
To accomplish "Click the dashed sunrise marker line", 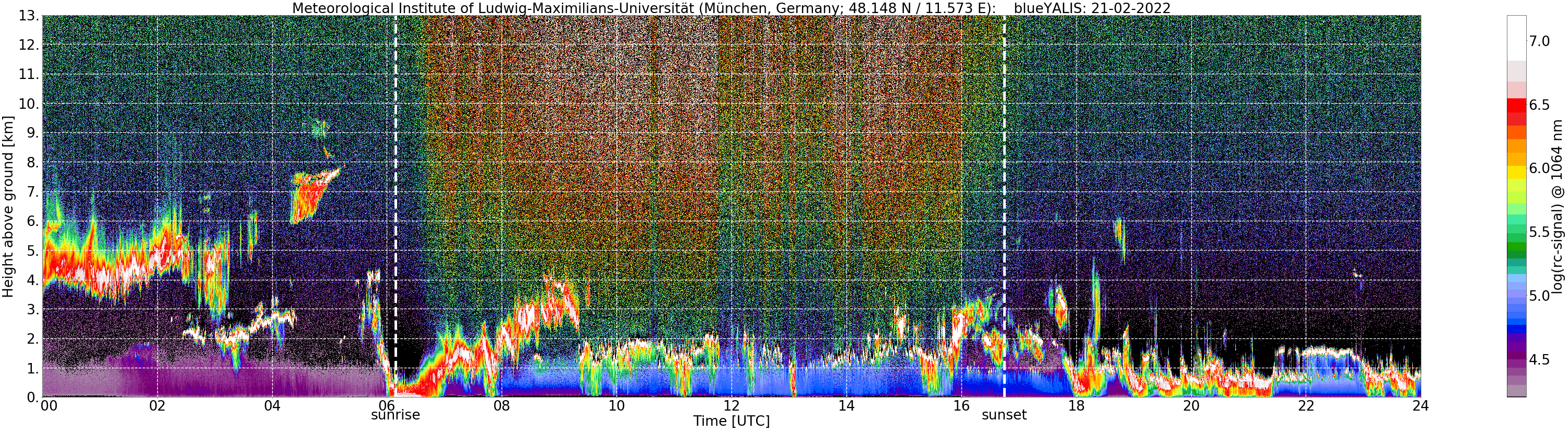I will [396, 206].
